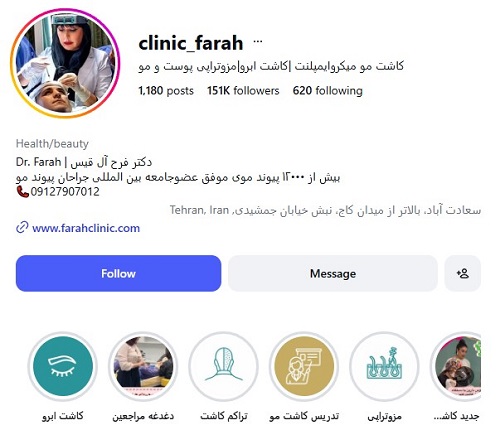Open the hair density head icon highlight
This screenshot has width=500, height=430.
tap(224, 366)
